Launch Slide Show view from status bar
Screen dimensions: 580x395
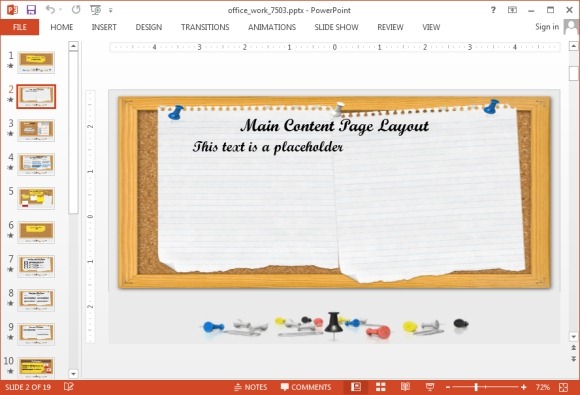tap(430, 387)
